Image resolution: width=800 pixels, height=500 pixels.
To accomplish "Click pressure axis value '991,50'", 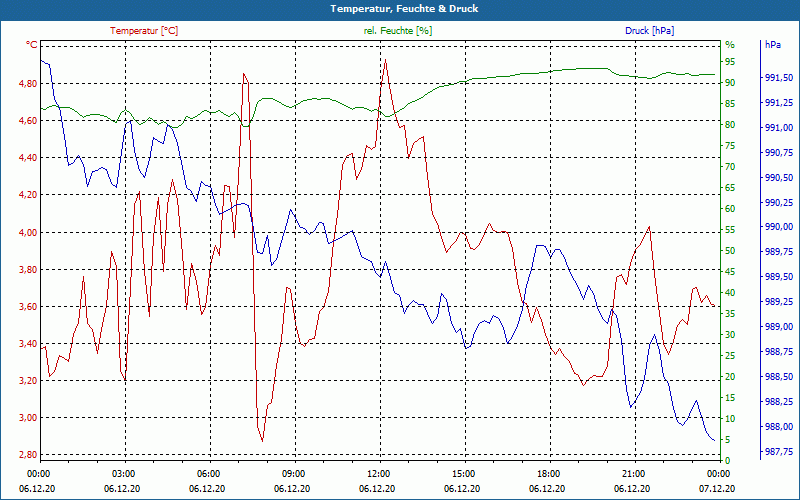I will [x=779, y=78].
